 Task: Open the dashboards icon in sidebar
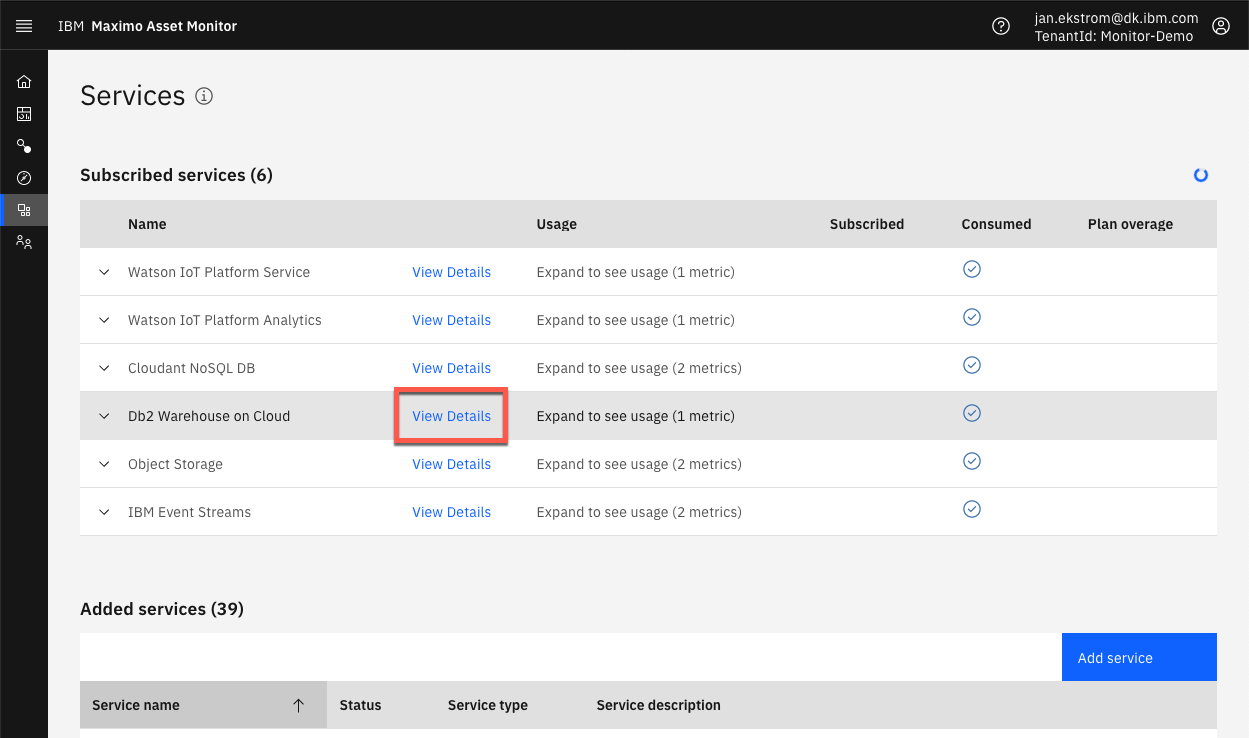tap(24, 114)
